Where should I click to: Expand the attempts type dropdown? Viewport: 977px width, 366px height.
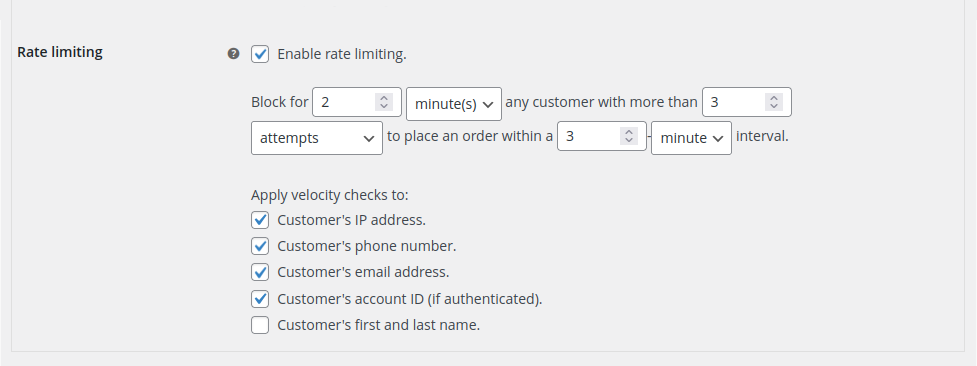coord(317,138)
